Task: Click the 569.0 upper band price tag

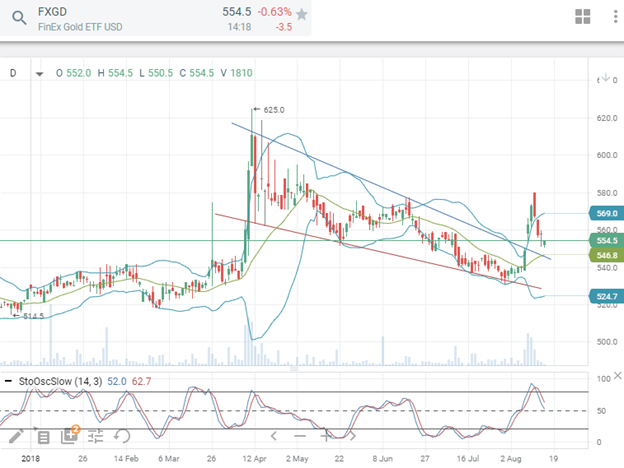Action: tap(606, 213)
